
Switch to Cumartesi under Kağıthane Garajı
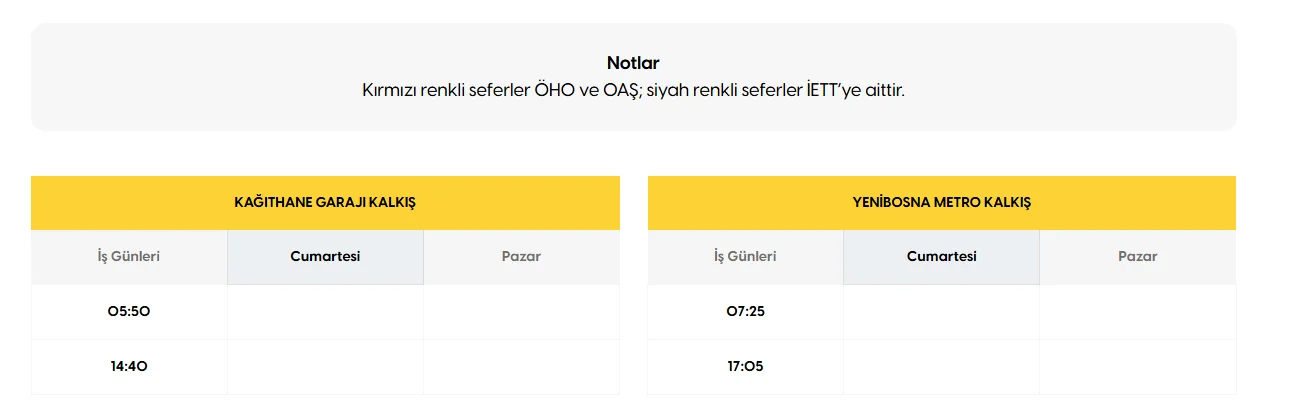325,256
